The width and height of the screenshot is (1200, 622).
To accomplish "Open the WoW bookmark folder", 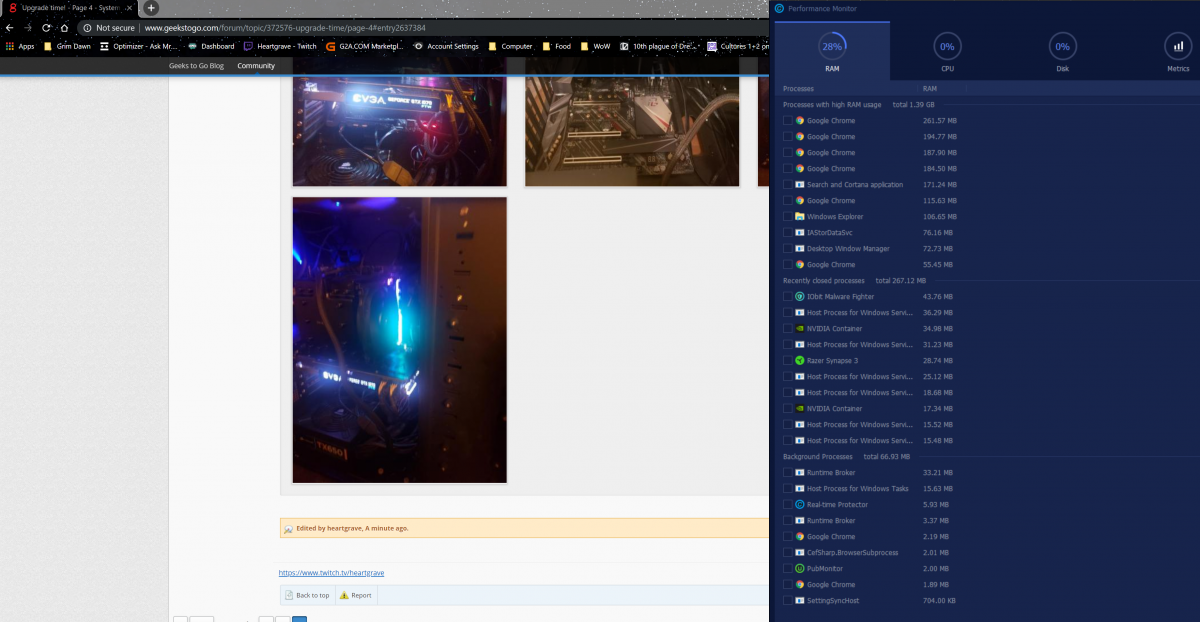I will pos(595,46).
